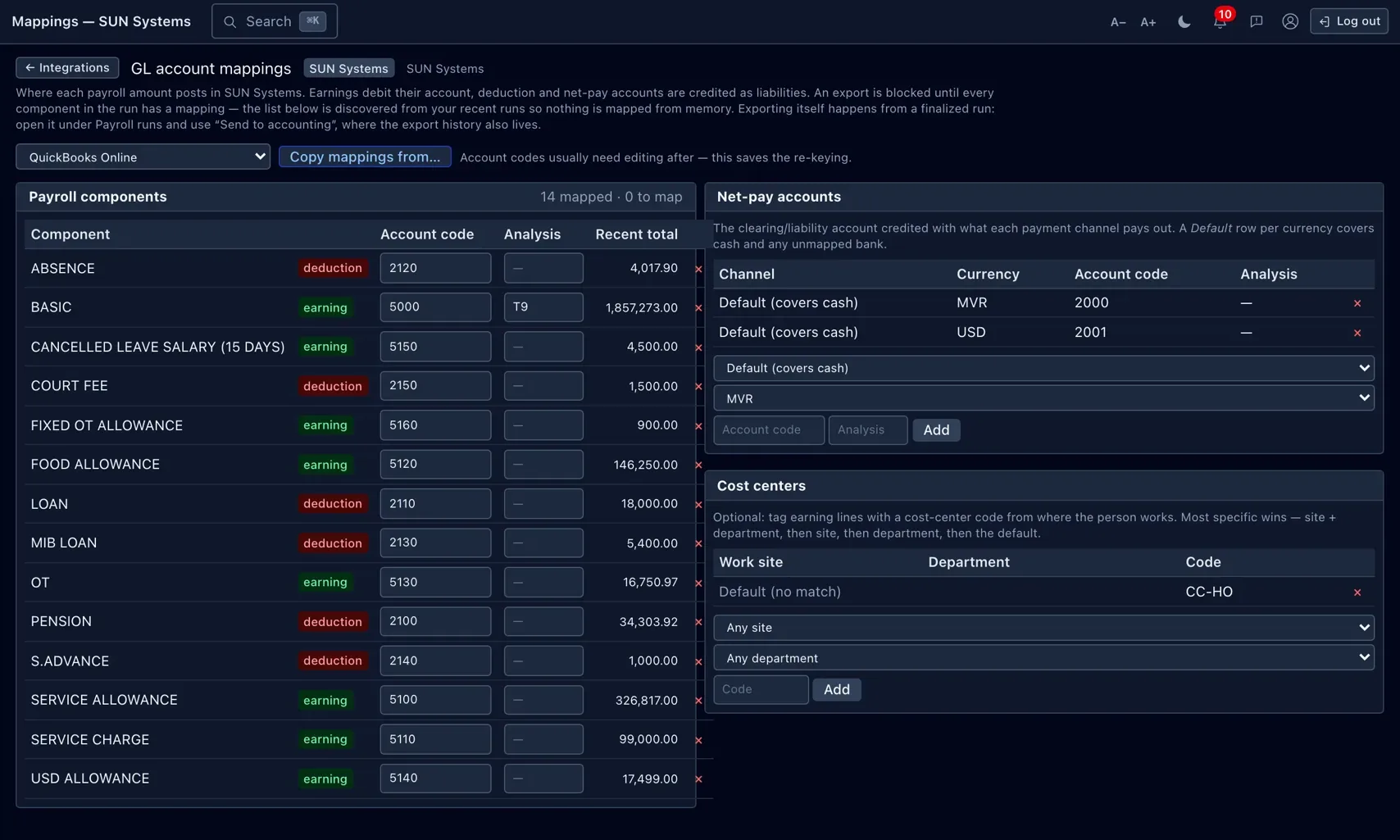Edit BASIC account code 5000
This screenshot has height=840, width=1400.
pos(435,307)
